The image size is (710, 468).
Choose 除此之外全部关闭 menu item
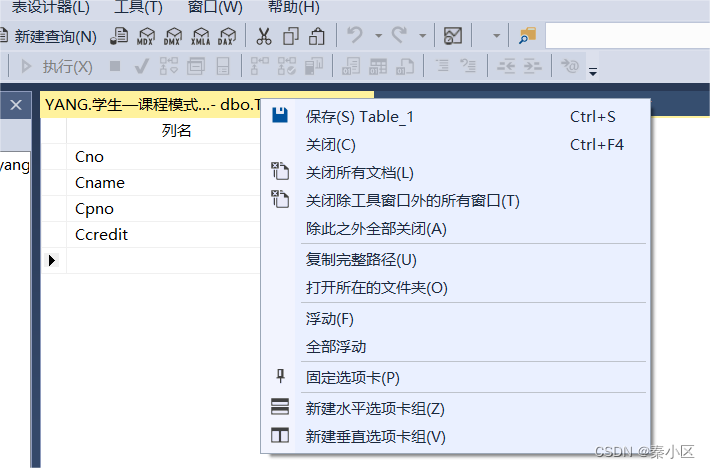click(x=456, y=229)
